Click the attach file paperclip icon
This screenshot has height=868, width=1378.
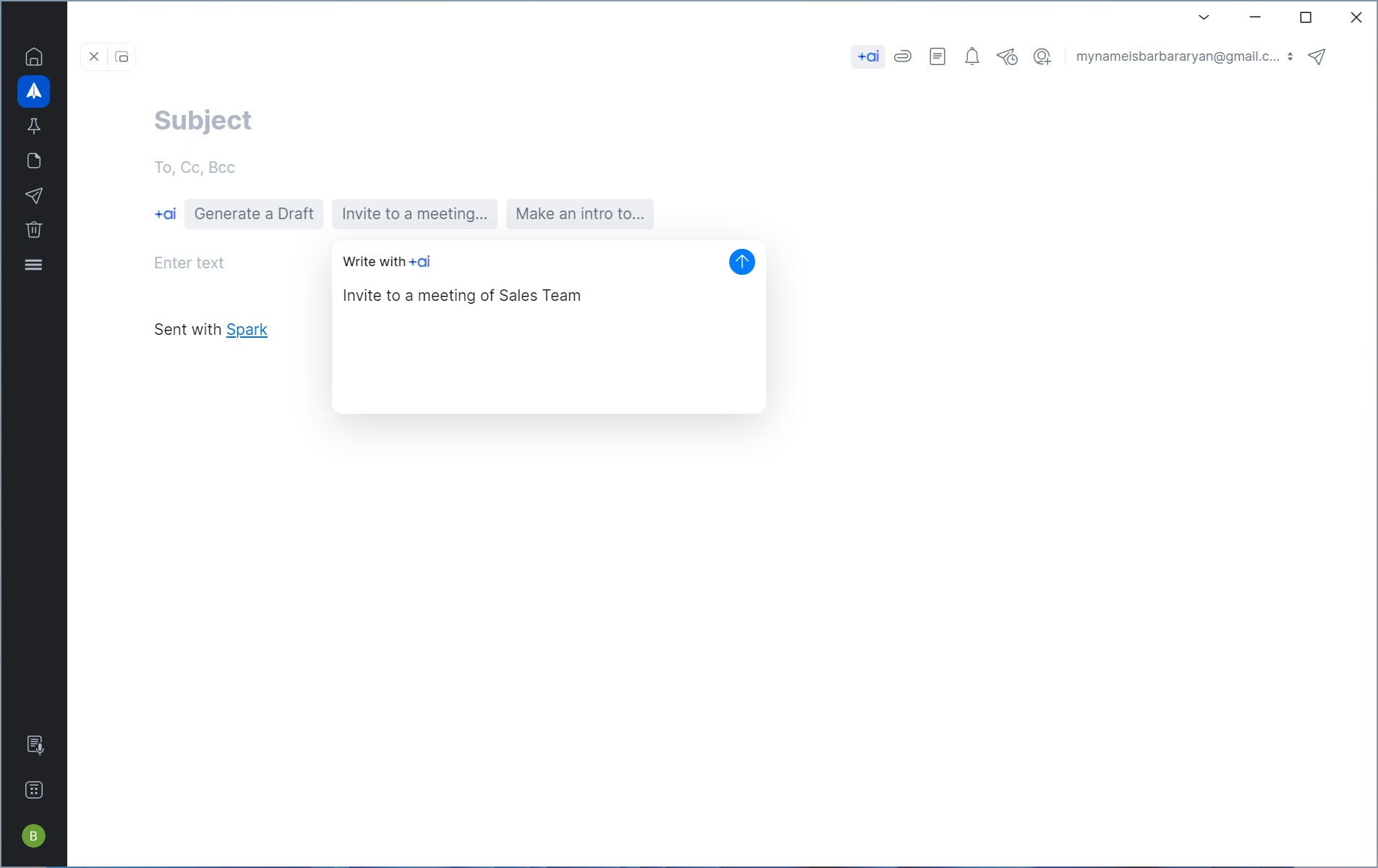(x=902, y=56)
